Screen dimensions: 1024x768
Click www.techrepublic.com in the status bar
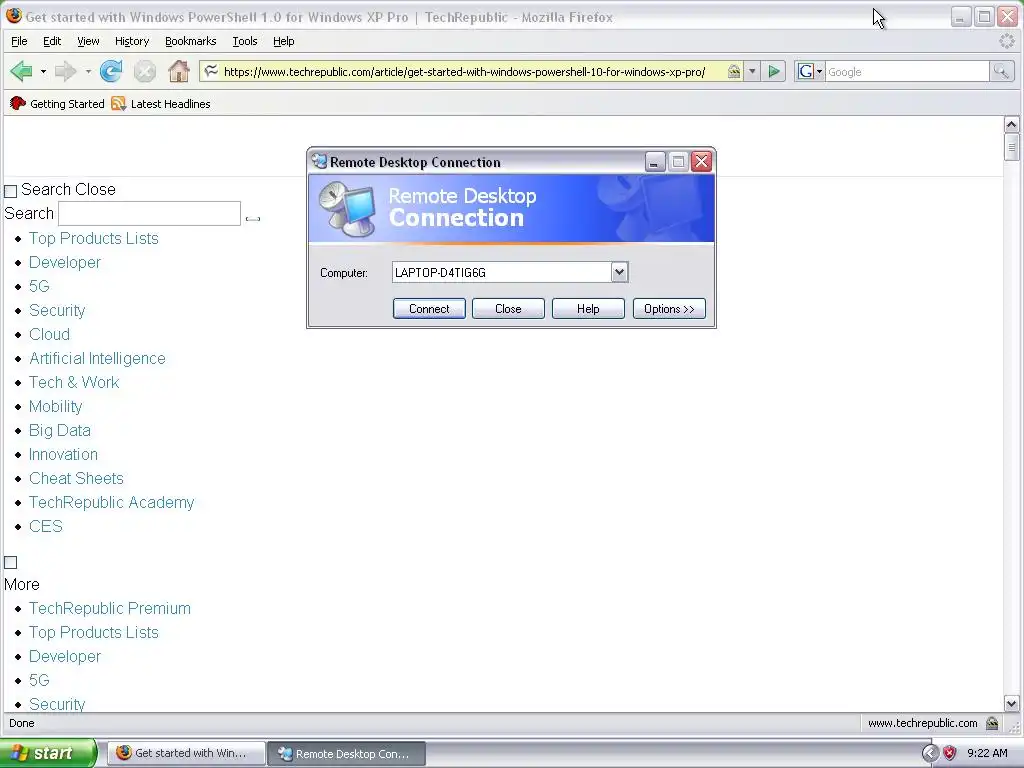tap(922, 723)
